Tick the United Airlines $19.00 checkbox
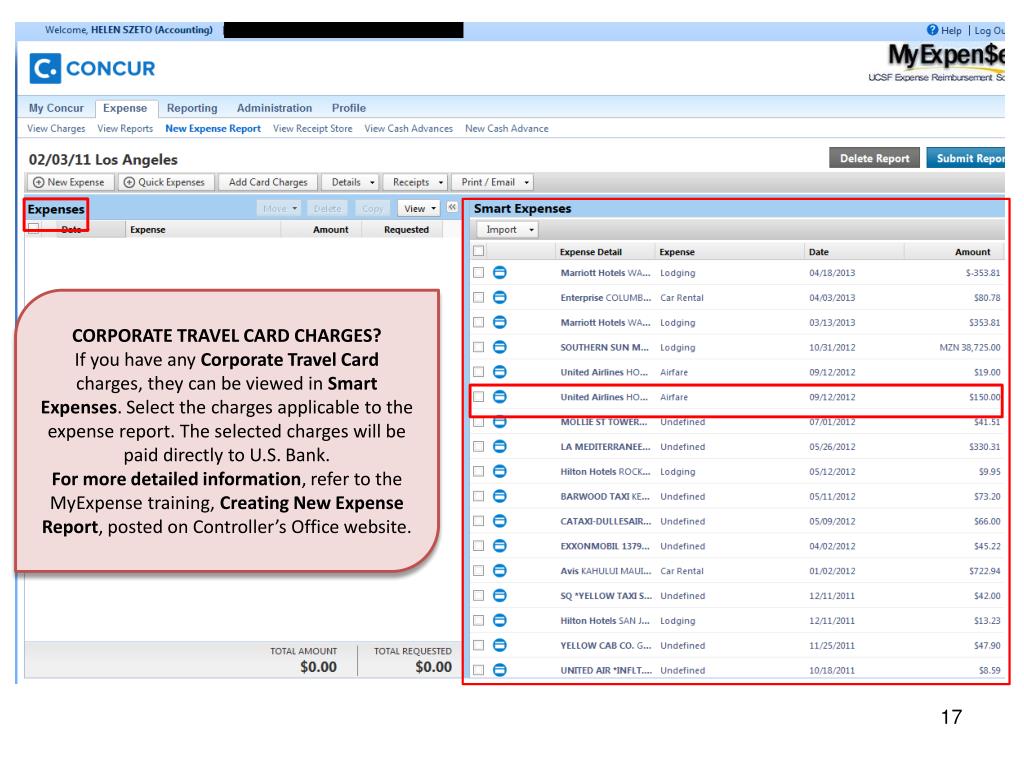The image size is (1024, 768). point(479,372)
